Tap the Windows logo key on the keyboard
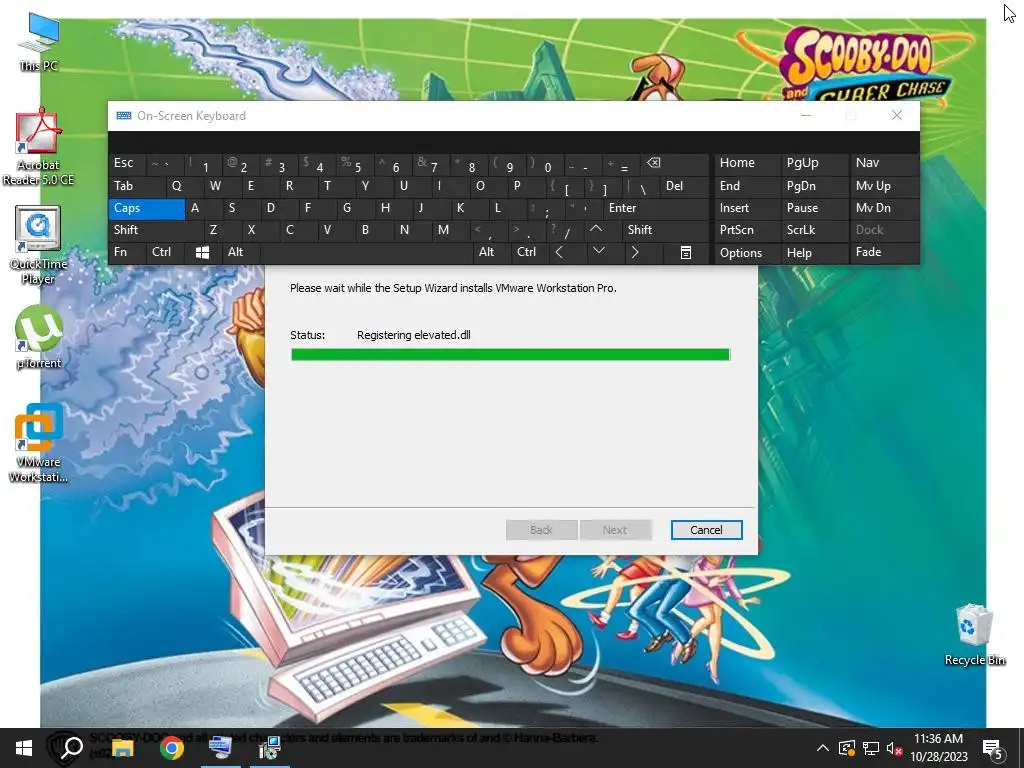The width and height of the screenshot is (1024, 768). [202, 253]
